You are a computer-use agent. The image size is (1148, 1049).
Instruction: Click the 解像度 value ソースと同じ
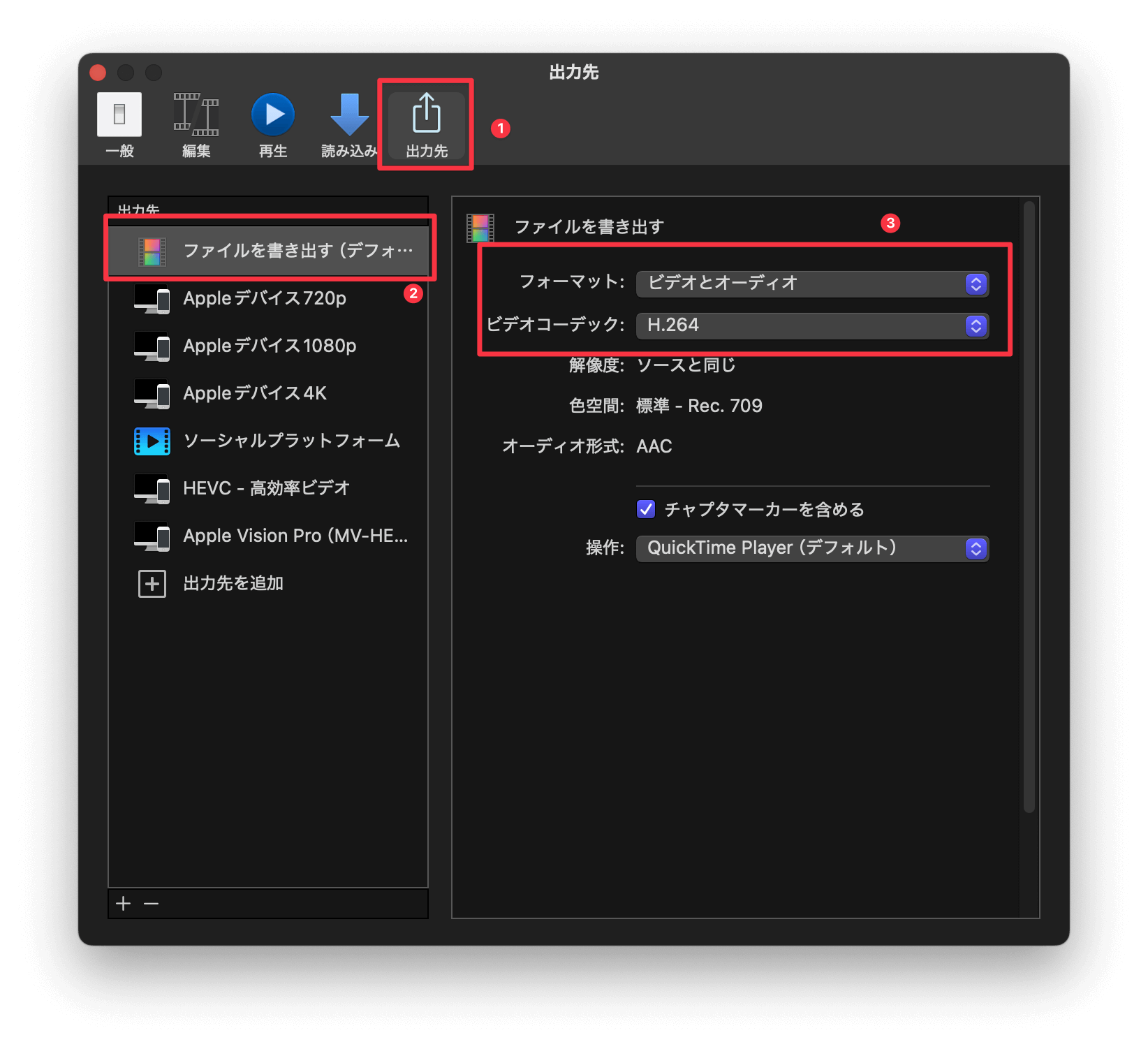686,365
